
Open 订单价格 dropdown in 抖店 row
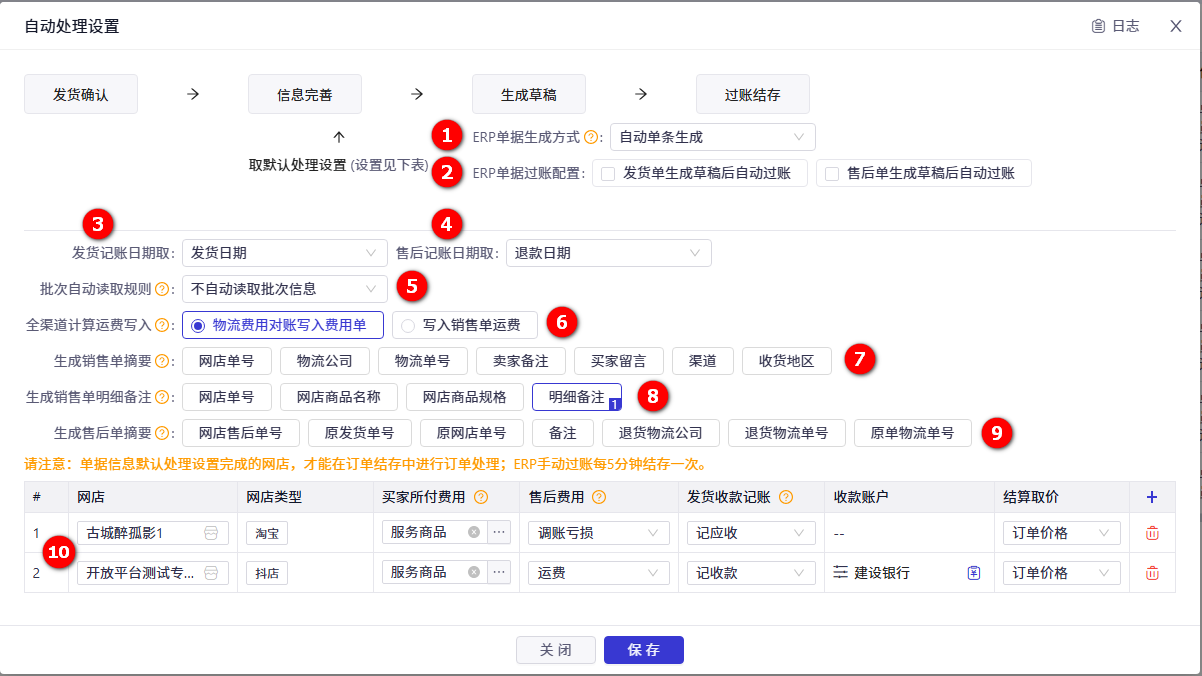point(1061,573)
